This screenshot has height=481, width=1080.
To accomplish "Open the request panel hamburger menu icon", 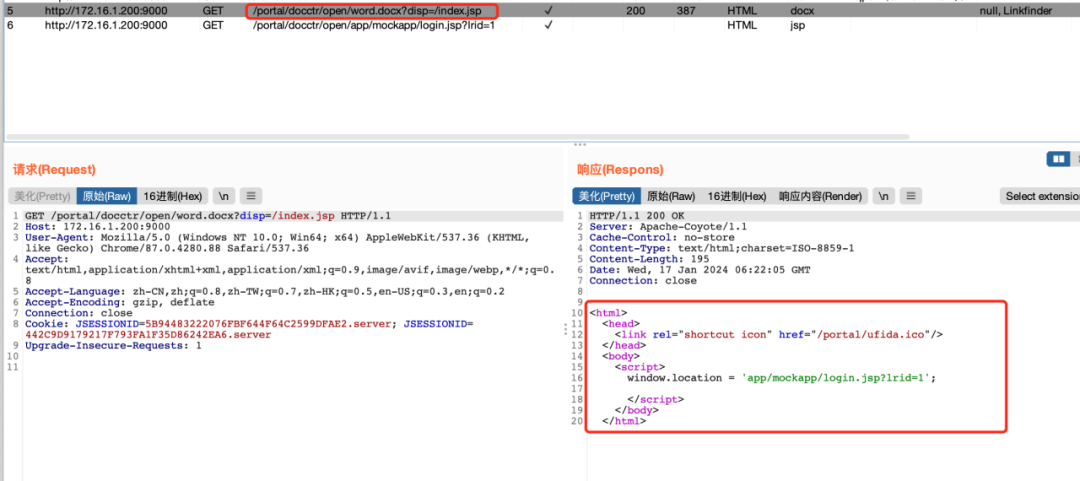I will [251, 196].
